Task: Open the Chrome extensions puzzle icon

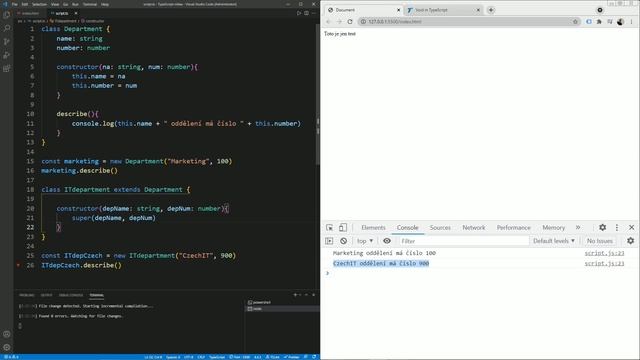Action: (599, 22)
